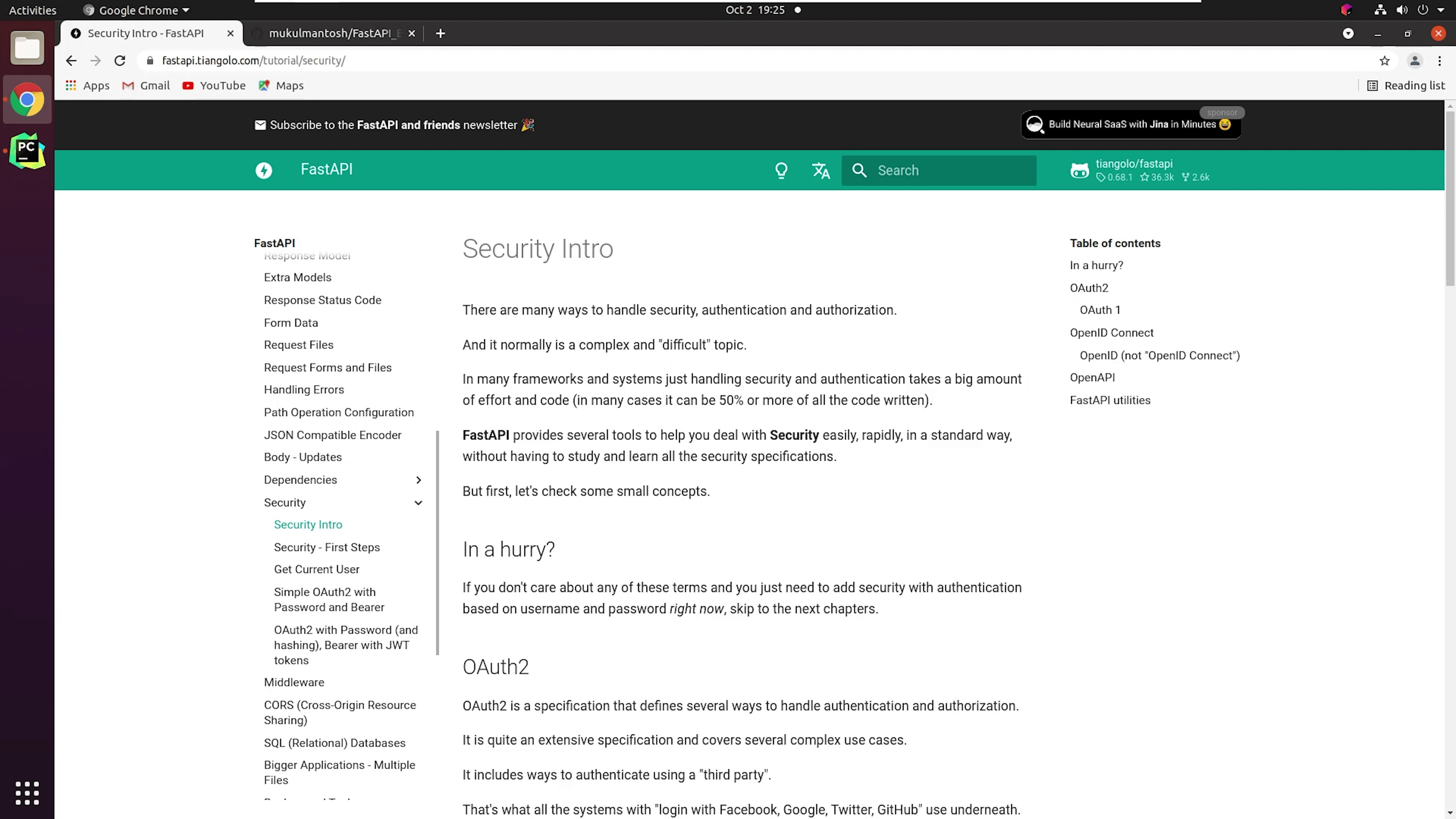This screenshot has width=1456, height=819.
Task: Click the GitHub cat repository icon
Action: pos(1079,170)
